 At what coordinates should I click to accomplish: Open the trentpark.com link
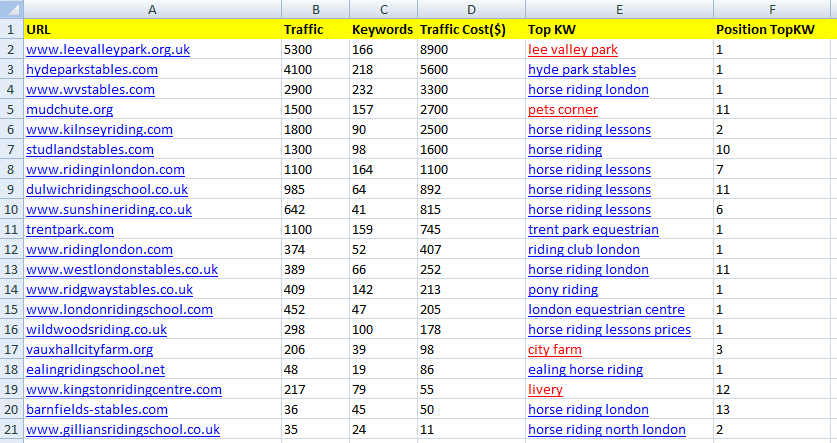(70, 230)
